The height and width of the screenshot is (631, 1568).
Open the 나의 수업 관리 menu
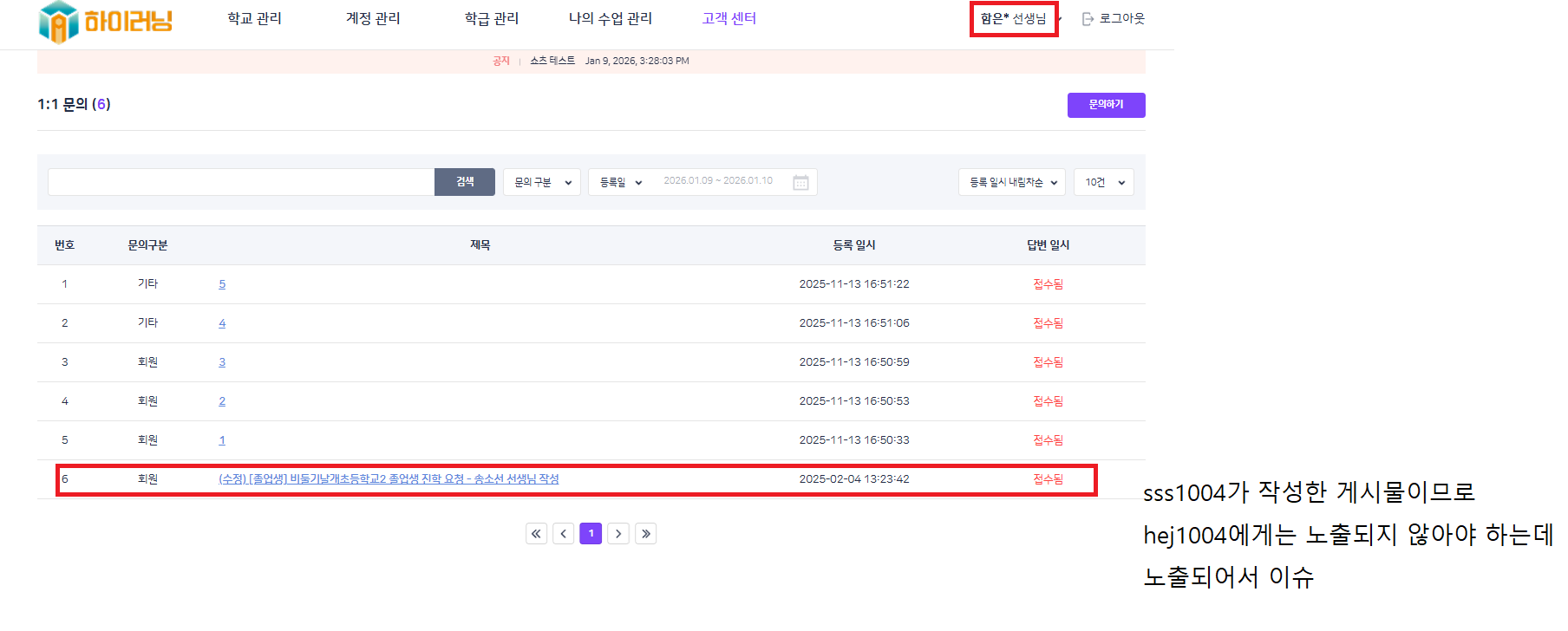(x=610, y=18)
